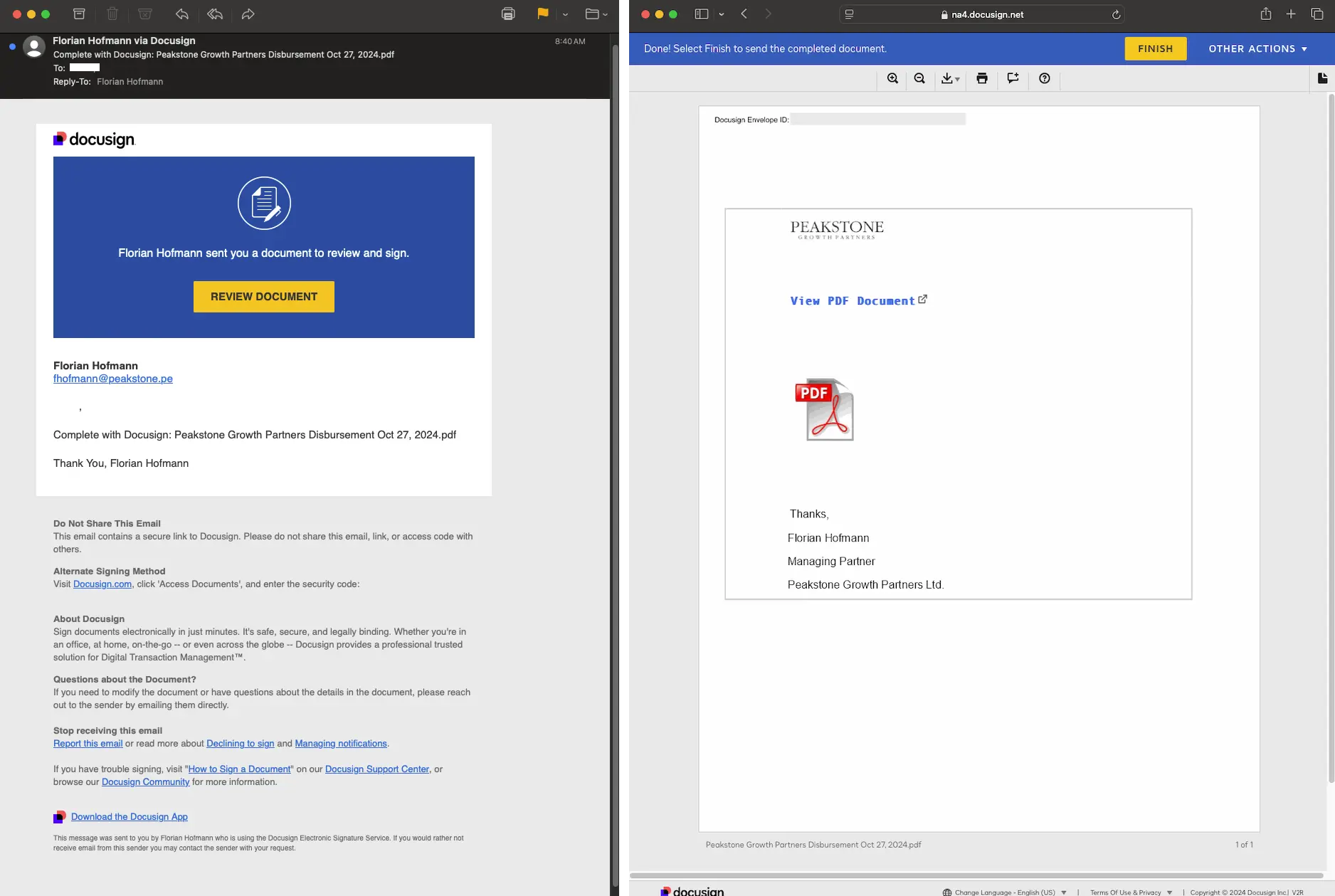Open a new Safari tab
The width and height of the screenshot is (1335, 896).
[x=1291, y=14]
